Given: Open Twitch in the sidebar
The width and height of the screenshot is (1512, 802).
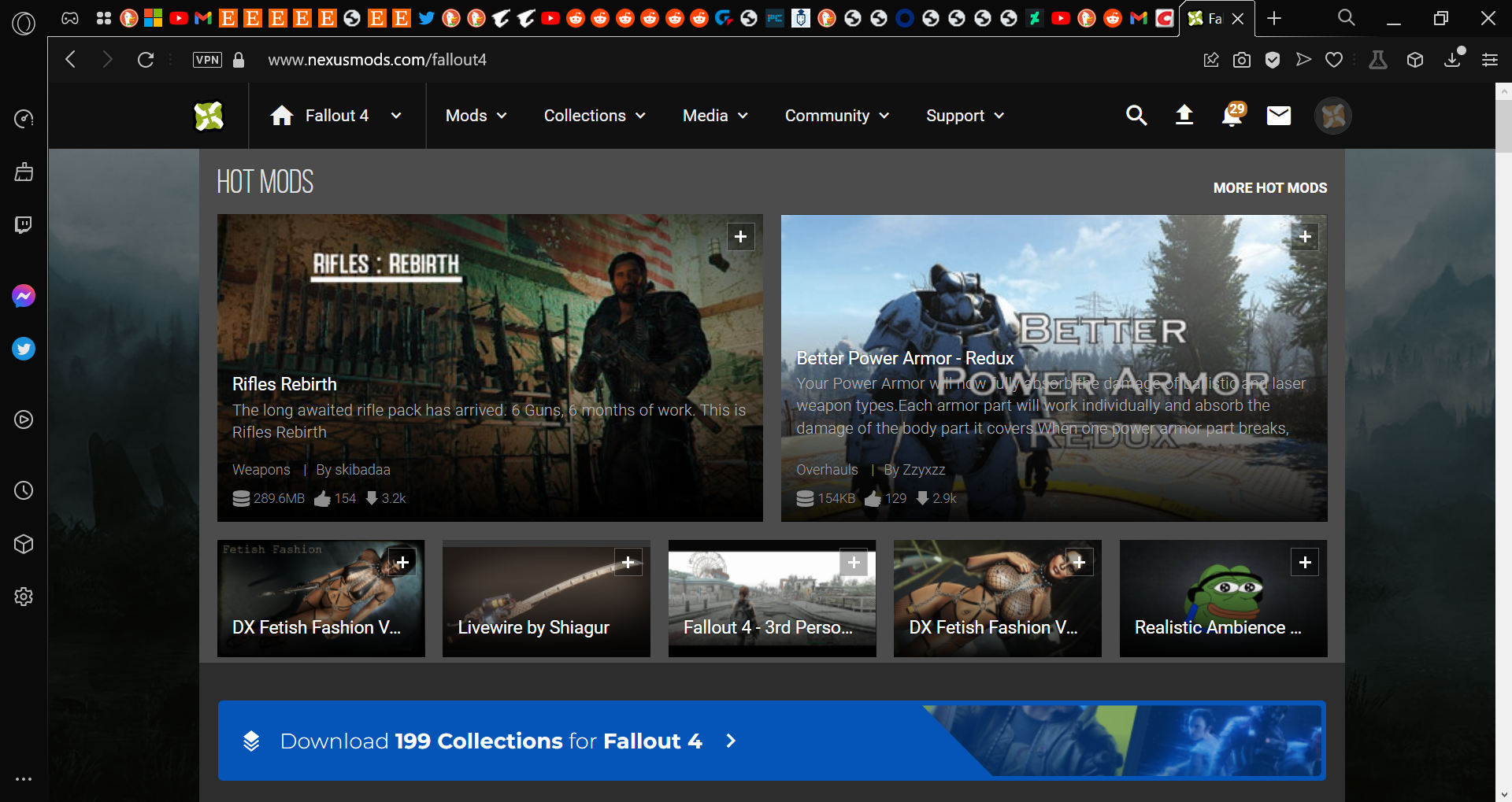Looking at the screenshot, I should click(x=24, y=225).
